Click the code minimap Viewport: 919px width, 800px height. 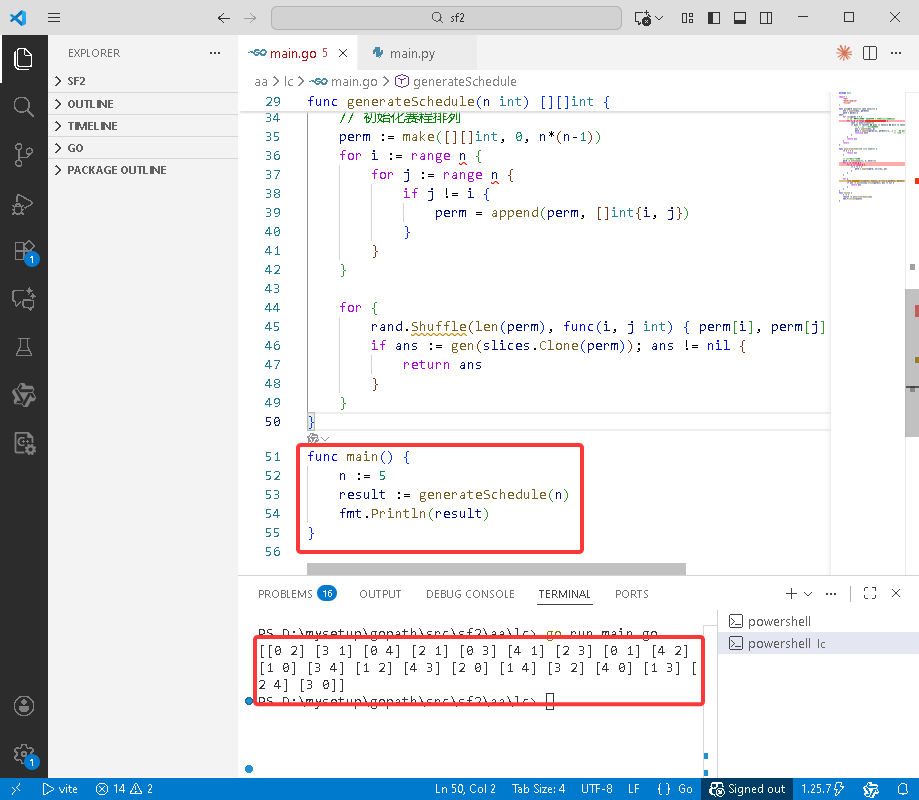pos(871,147)
